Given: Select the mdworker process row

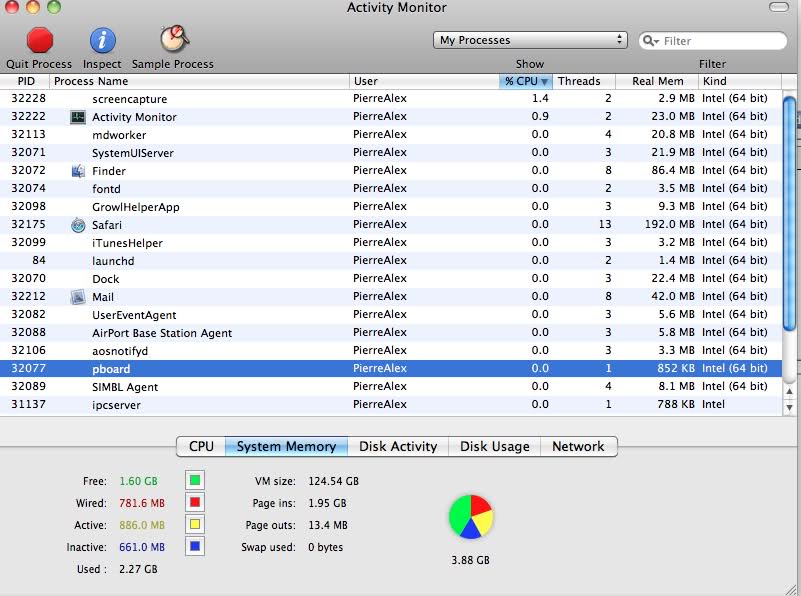Looking at the screenshot, I should (391, 135).
